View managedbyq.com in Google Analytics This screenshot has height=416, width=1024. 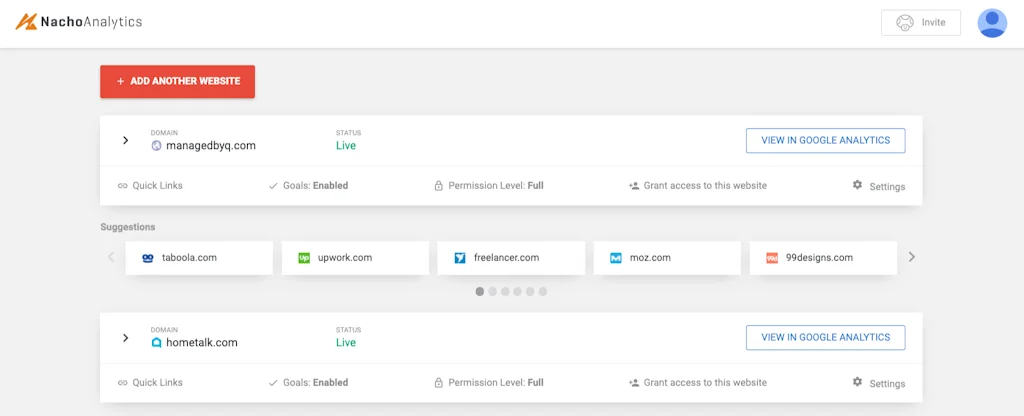point(825,140)
